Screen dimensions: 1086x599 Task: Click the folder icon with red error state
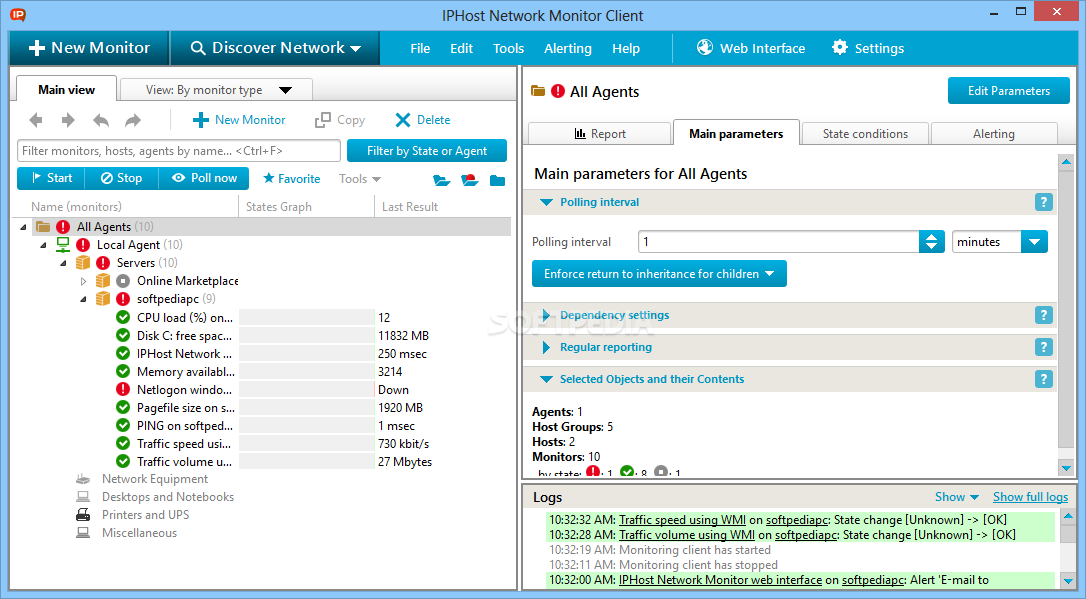coord(470,180)
